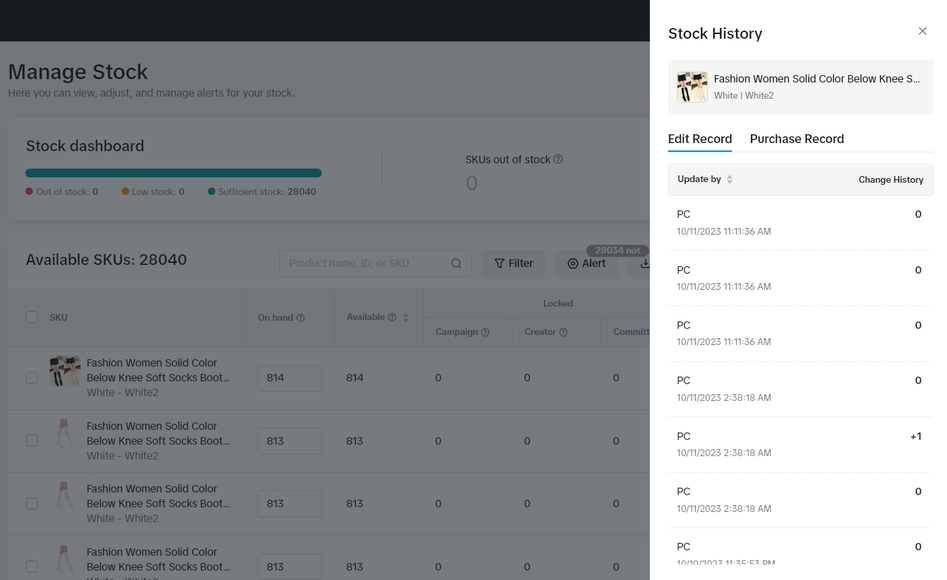This screenshot has height=580, width=947.
Task: Click the On hand field showing 814
Action: (x=289, y=378)
